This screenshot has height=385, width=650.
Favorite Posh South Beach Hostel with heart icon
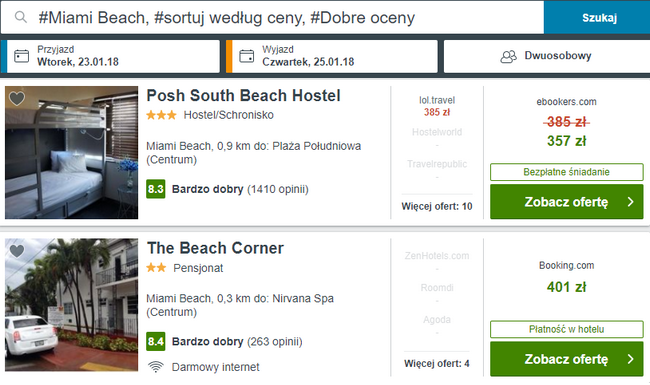pos(17,99)
